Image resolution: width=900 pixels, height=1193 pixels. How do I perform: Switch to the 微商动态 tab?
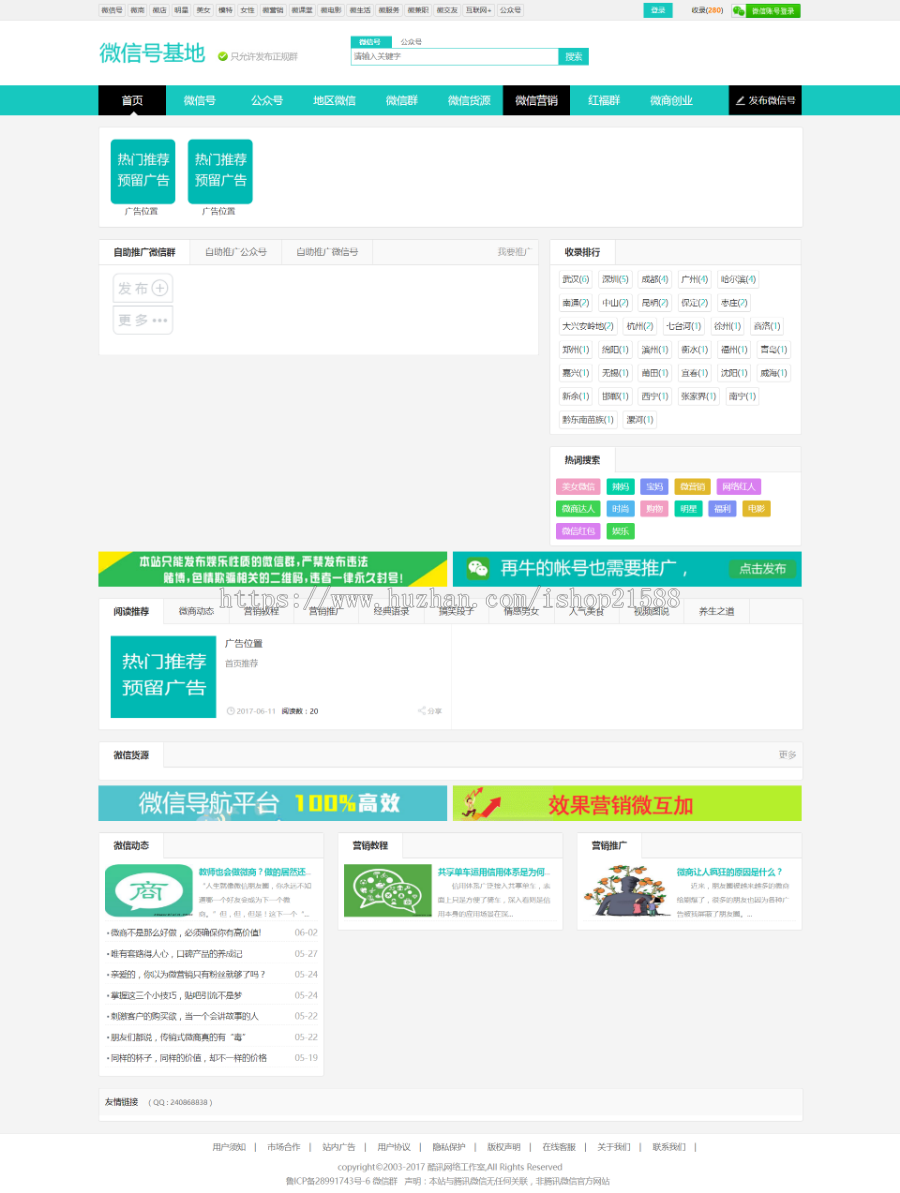[196, 612]
